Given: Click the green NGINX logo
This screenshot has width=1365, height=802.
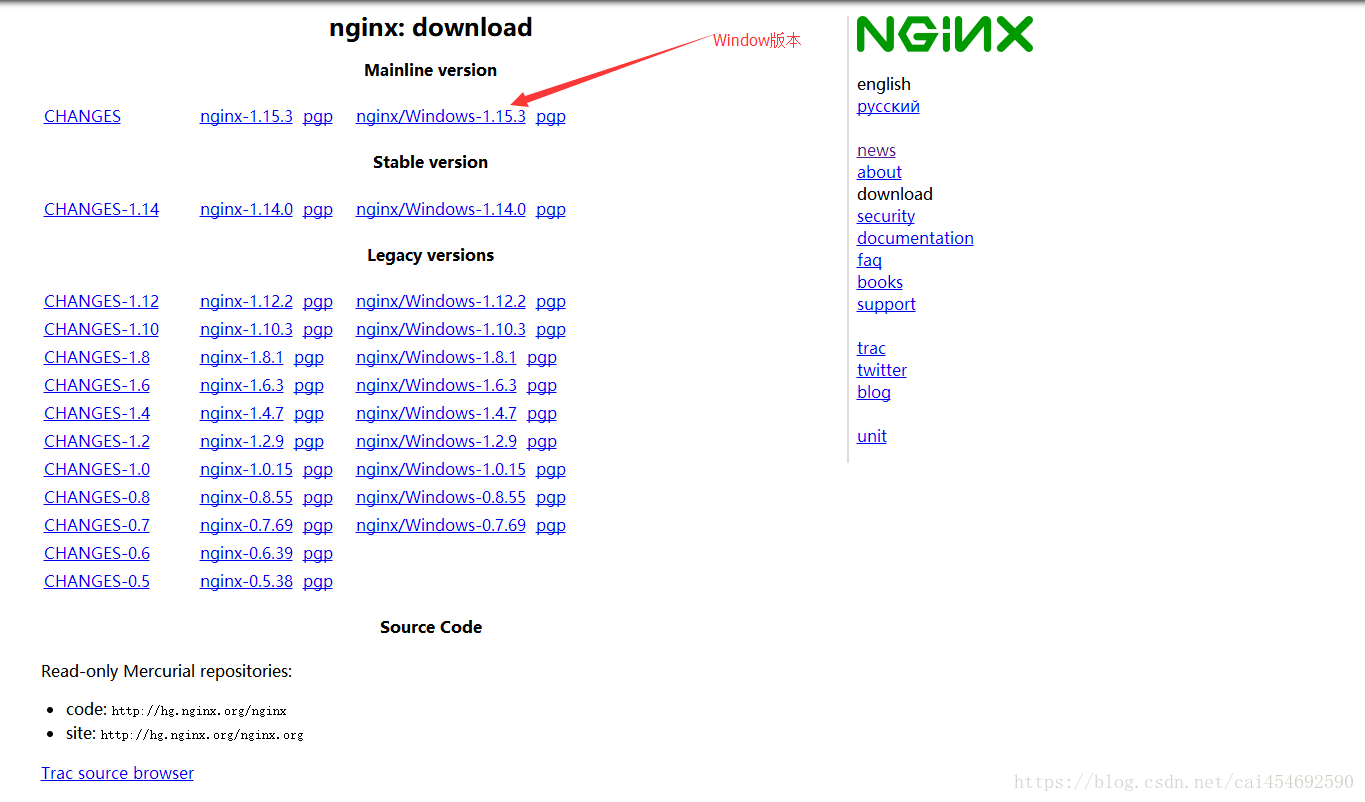Looking at the screenshot, I should point(945,34).
